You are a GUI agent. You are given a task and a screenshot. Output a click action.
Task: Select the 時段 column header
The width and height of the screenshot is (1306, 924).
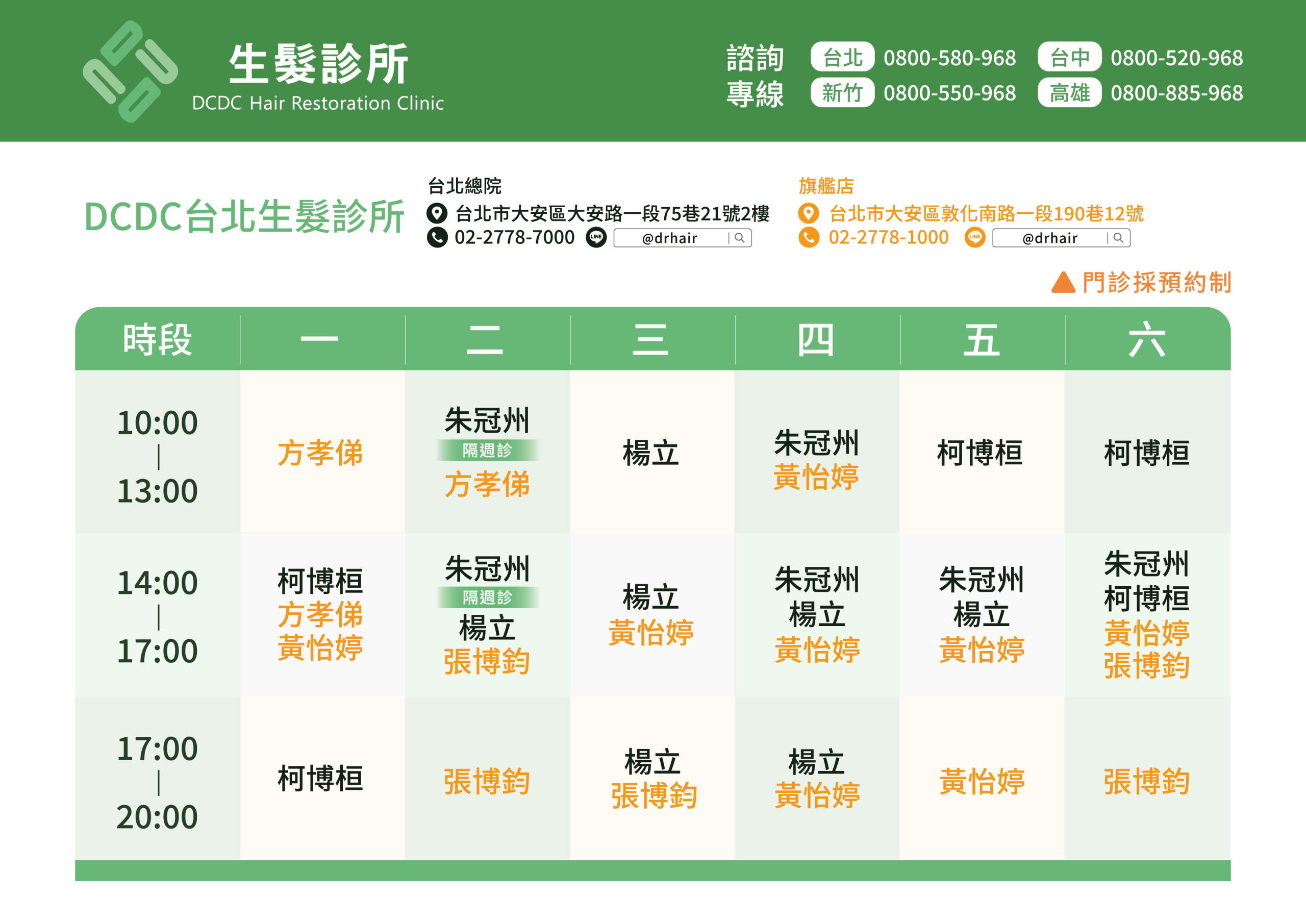pos(158,340)
